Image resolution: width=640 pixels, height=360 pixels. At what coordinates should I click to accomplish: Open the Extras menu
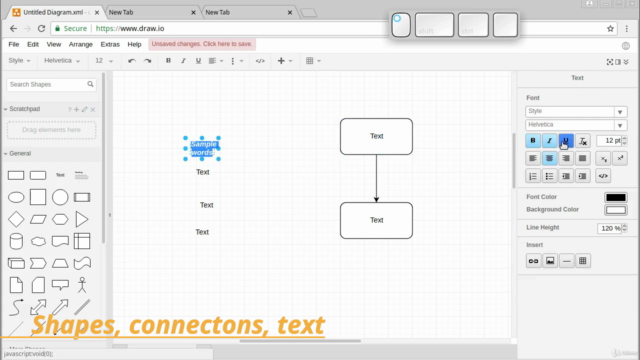[110, 44]
